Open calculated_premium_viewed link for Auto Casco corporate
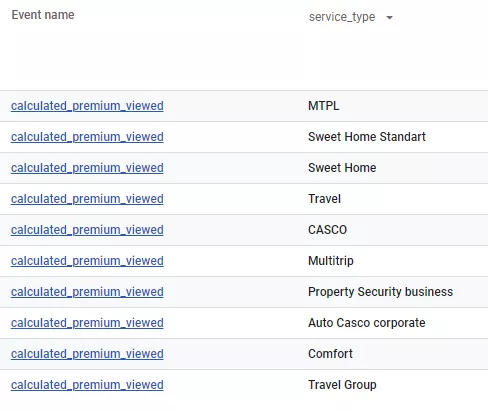The width and height of the screenshot is (488, 412). [87, 323]
